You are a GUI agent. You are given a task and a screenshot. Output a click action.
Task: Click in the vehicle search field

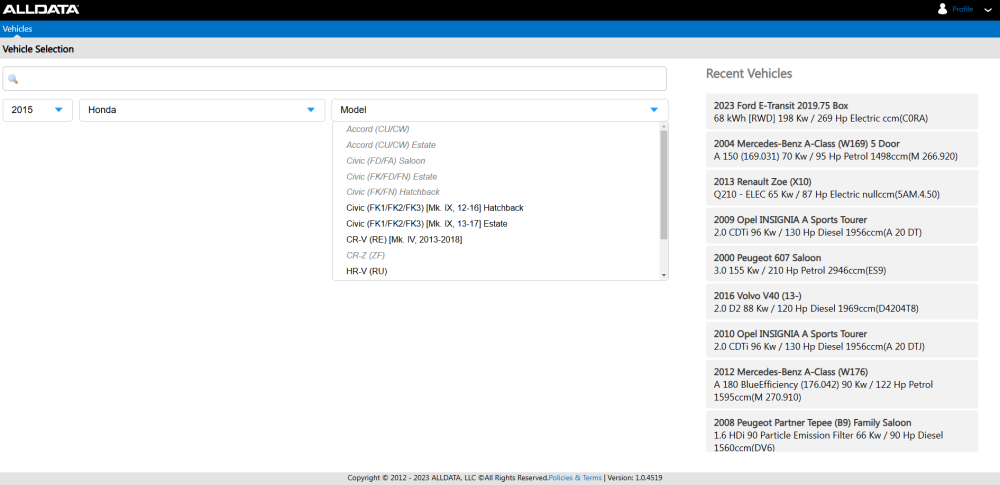(340, 79)
